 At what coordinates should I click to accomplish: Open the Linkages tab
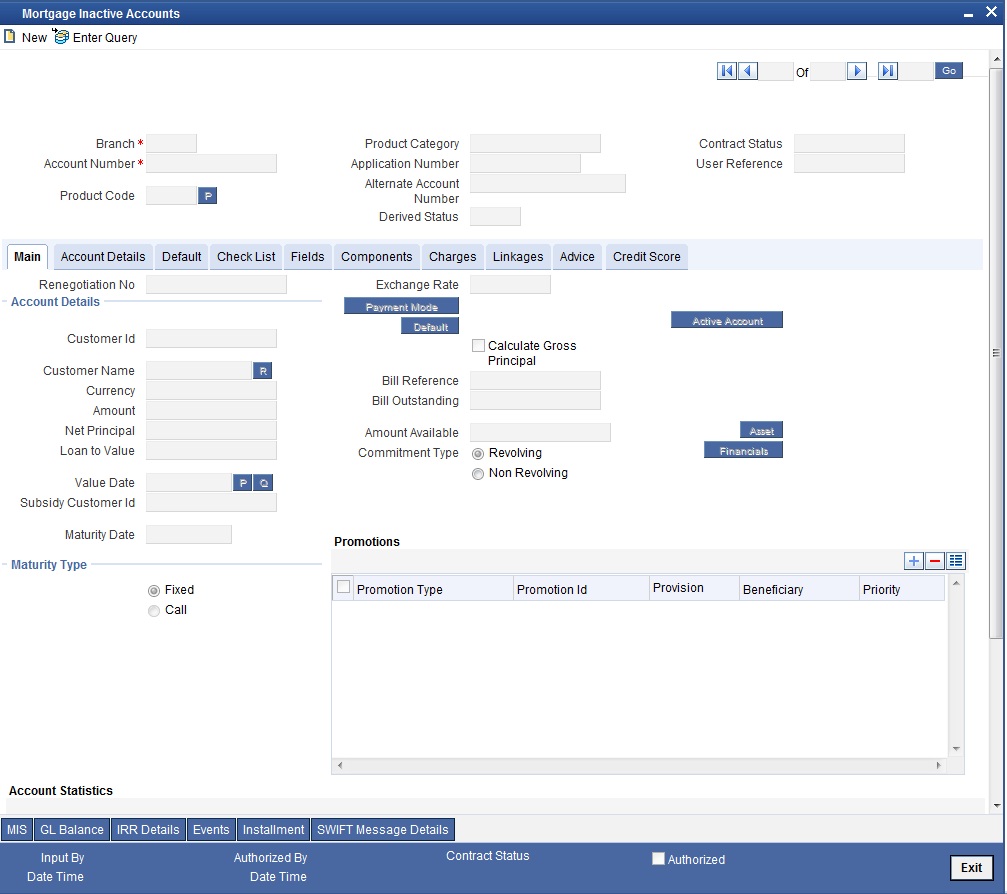518,257
